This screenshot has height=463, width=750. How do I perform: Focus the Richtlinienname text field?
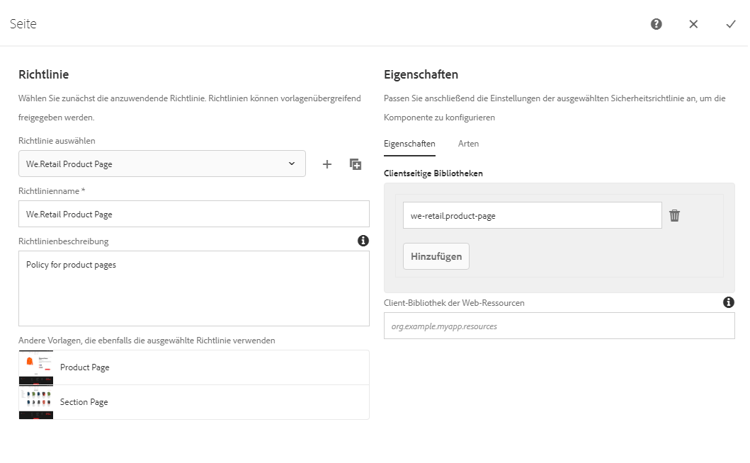193,214
